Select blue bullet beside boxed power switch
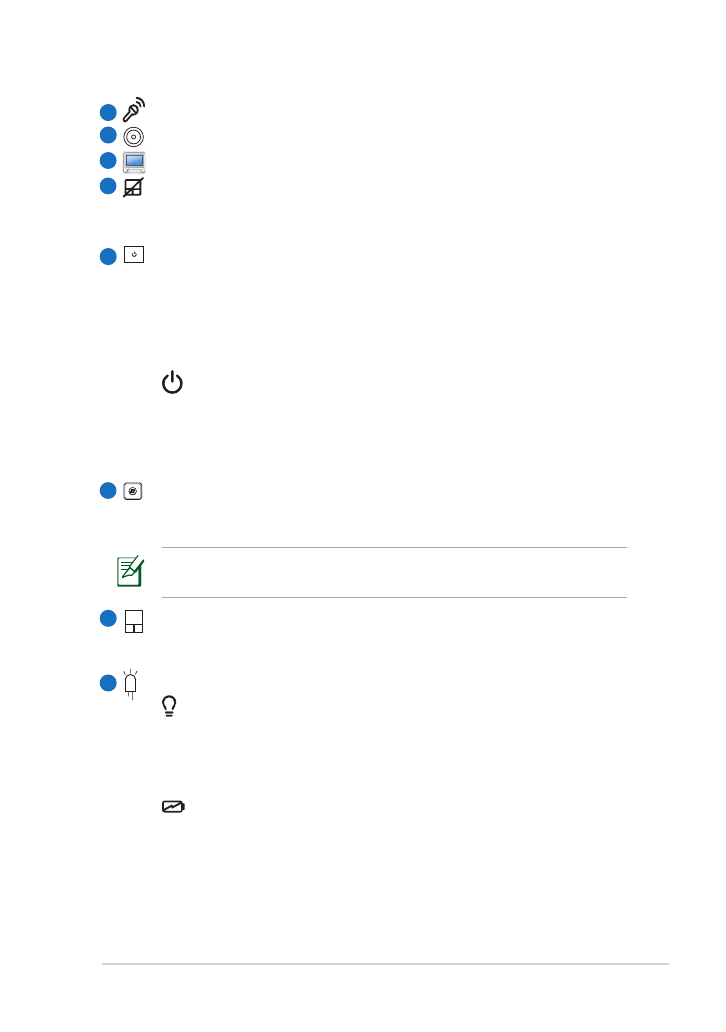Image resolution: width=726 pixels, height=1032 pixels. coord(108,257)
